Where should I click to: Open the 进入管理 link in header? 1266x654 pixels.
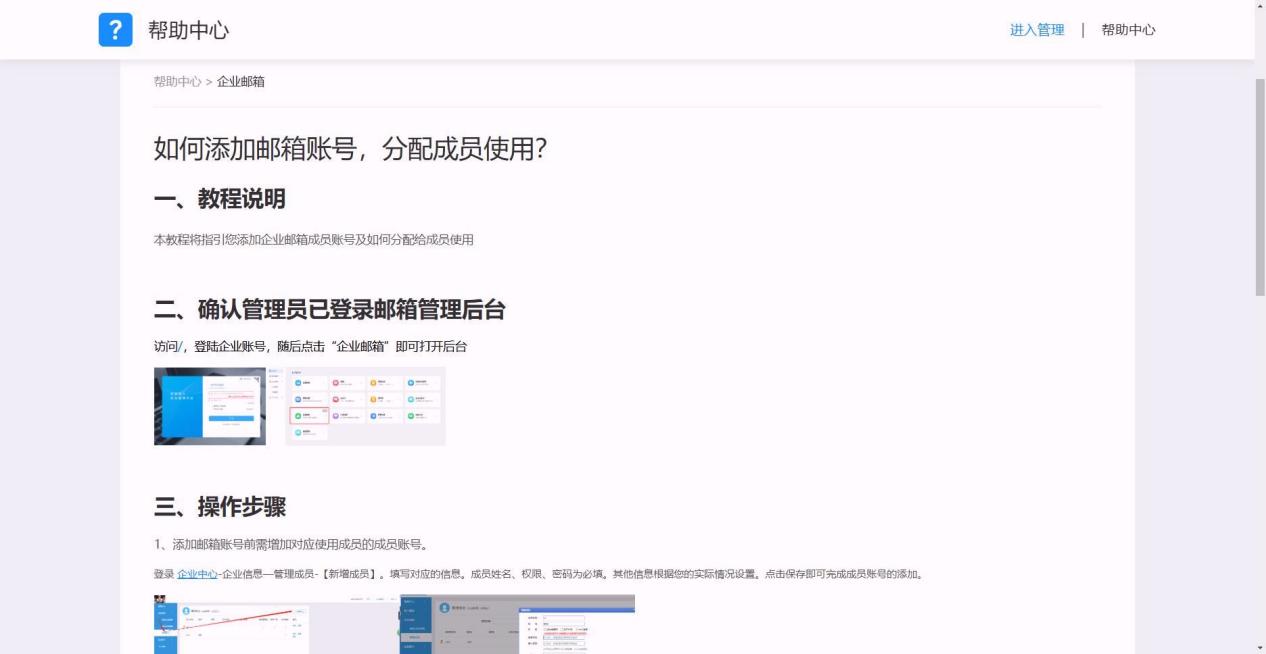click(x=1037, y=30)
